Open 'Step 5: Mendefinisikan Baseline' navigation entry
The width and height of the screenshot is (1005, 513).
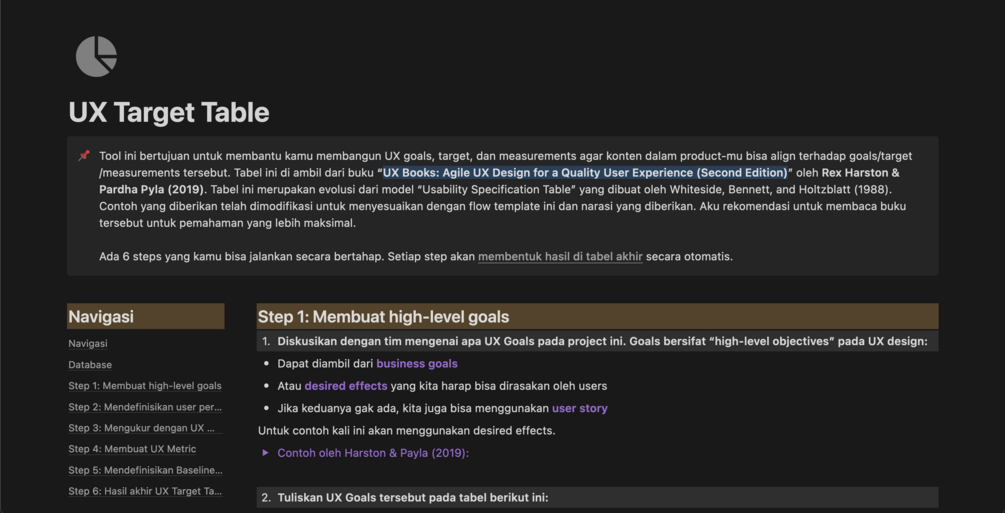(145, 470)
